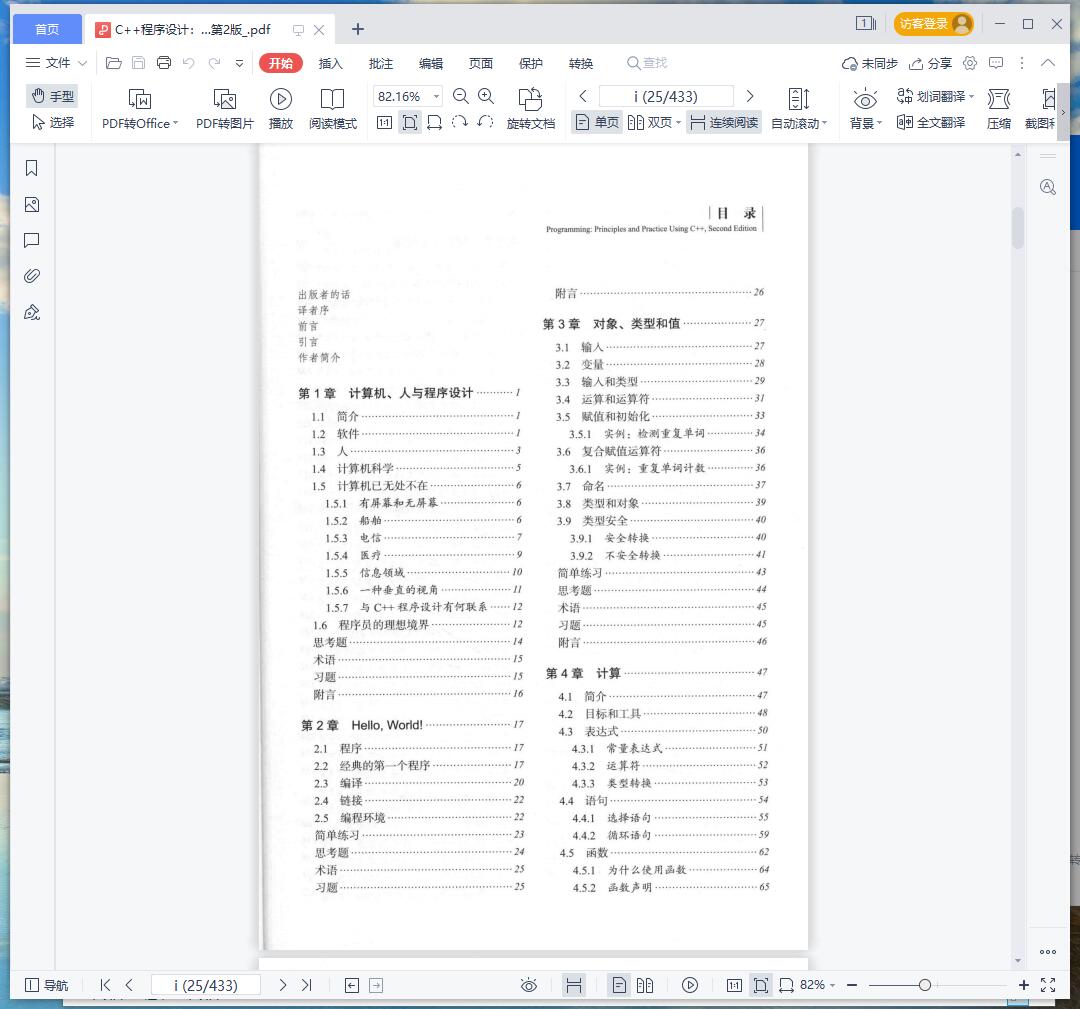Start 播放 slideshow playback
The height and width of the screenshot is (1009, 1080).
280,109
